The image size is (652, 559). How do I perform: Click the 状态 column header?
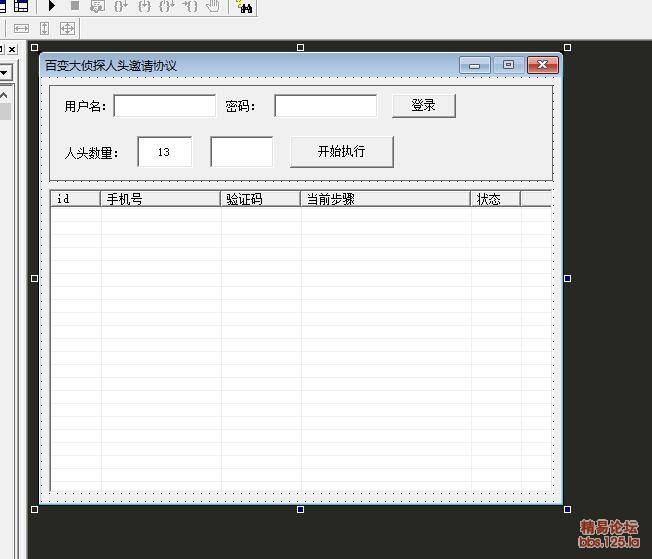(x=496, y=199)
